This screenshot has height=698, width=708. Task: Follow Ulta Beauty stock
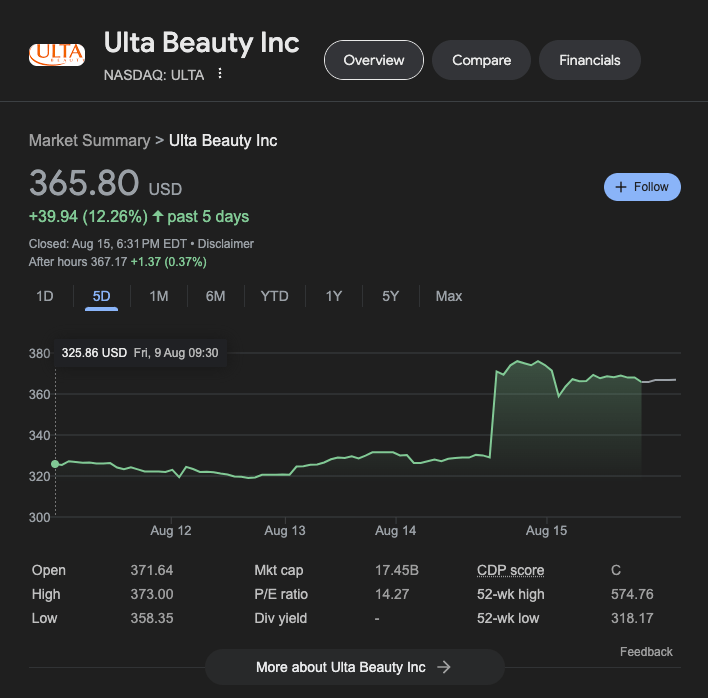pyautogui.click(x=642, y=187)
